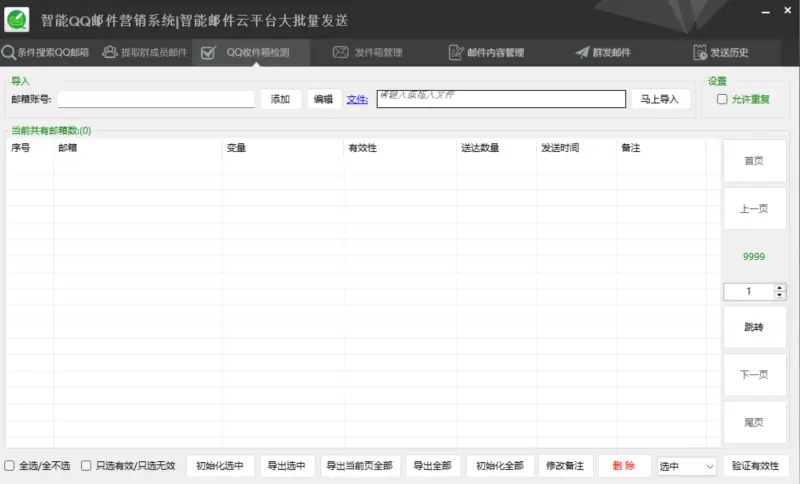Open the 文件 link
The height and width of the screenshot is (484, 800).
pyautogui.click(x=357, y=99)
